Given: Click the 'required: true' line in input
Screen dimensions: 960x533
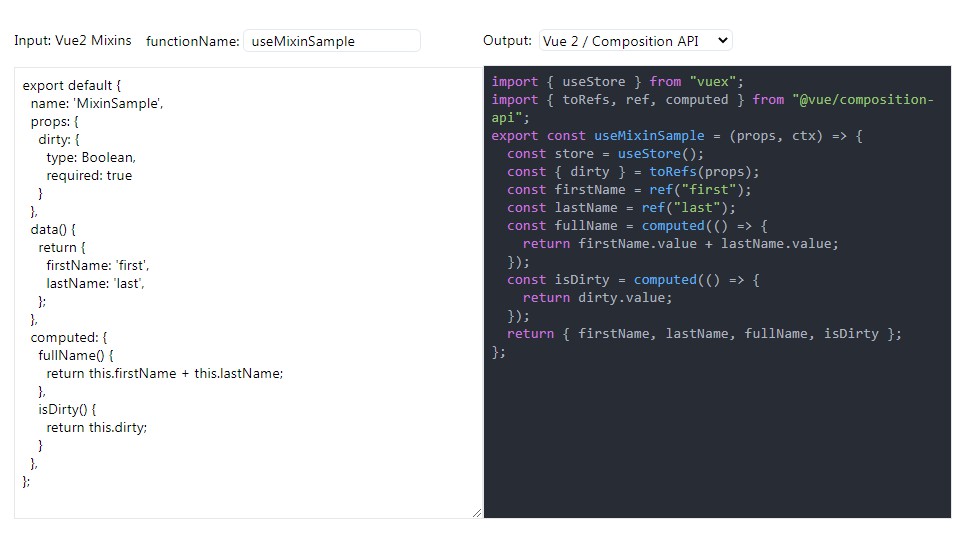Looking at the screenshot, I should coord(89,175).
